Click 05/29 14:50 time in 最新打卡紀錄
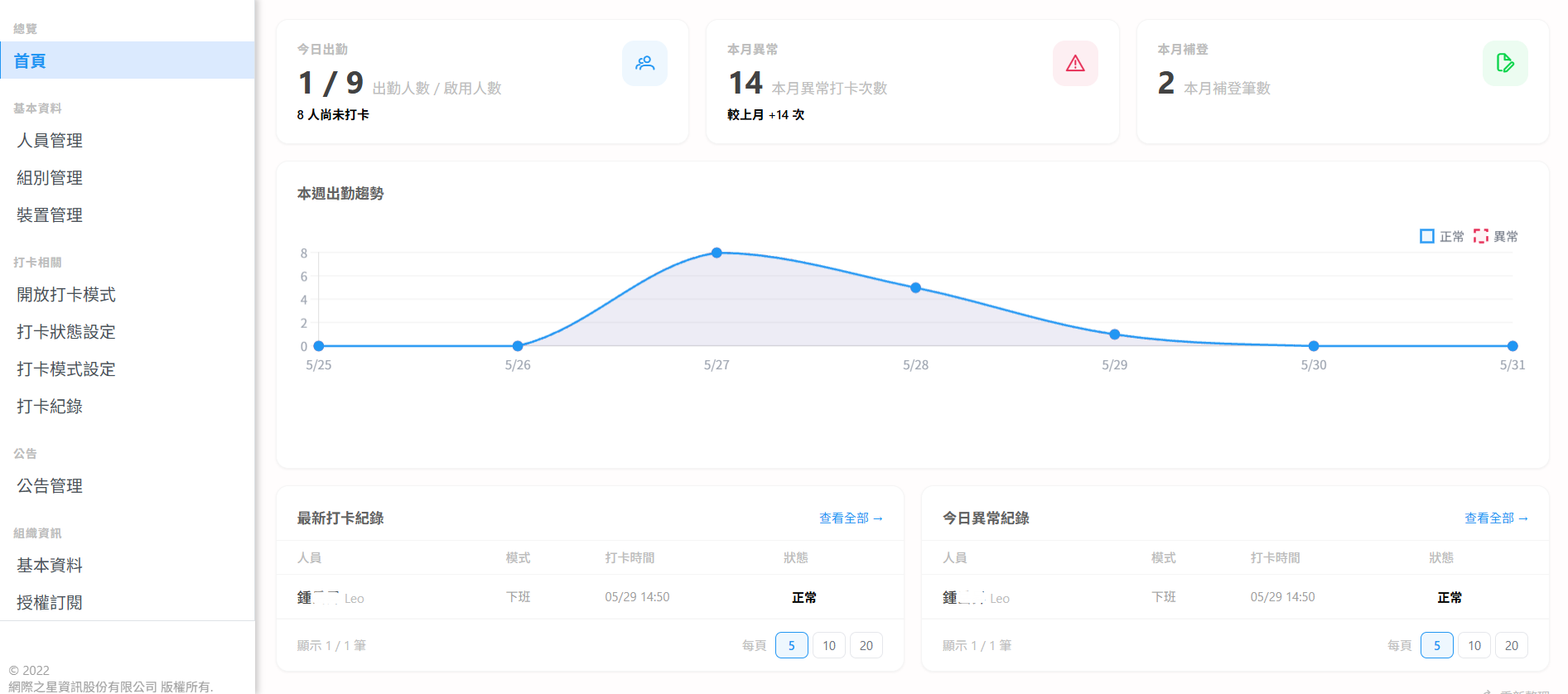The height and width of the screenshot is (694, 1568). pos(637,597)
